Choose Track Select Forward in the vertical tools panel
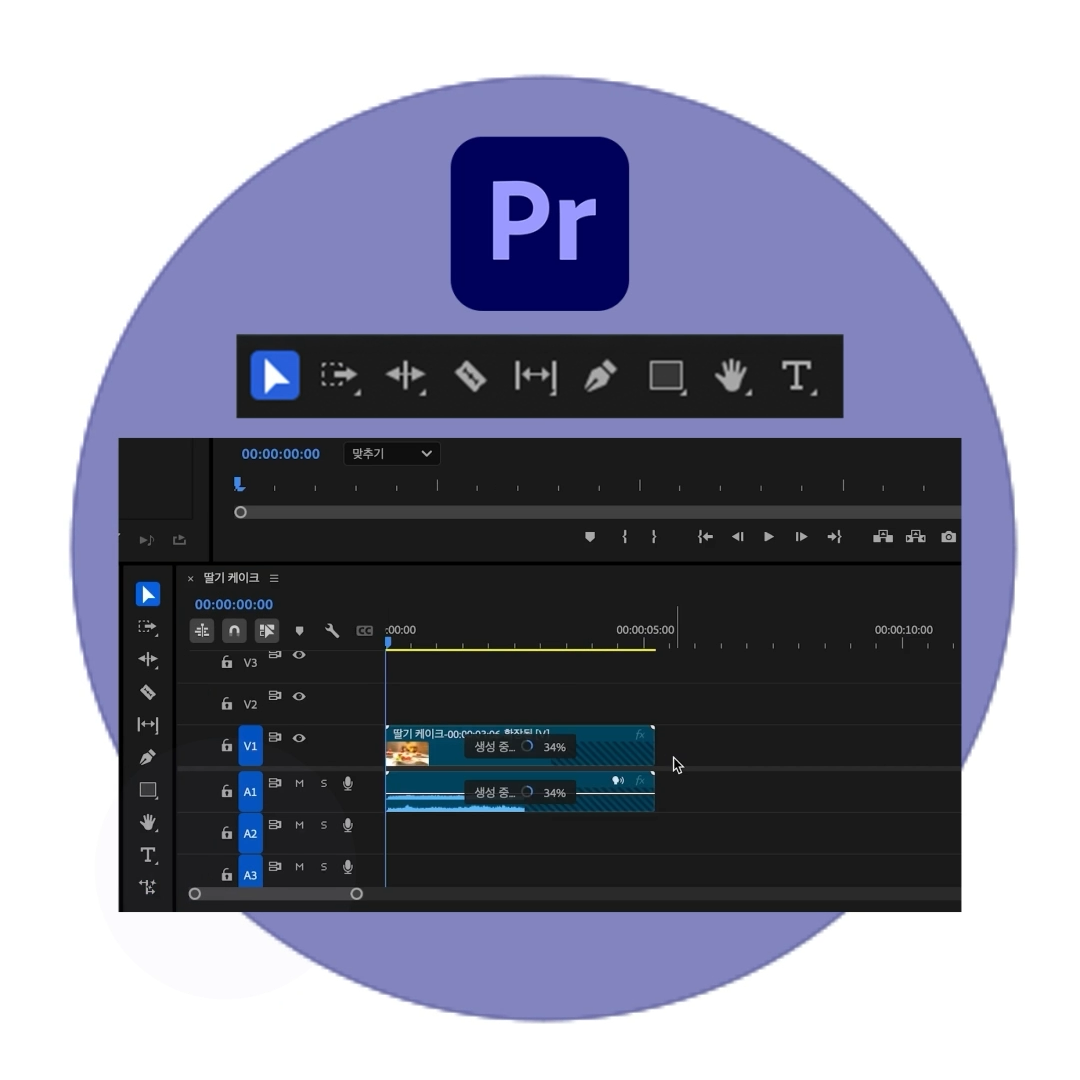Screen dimensions: 1080x1080 (x=147, y=627)
